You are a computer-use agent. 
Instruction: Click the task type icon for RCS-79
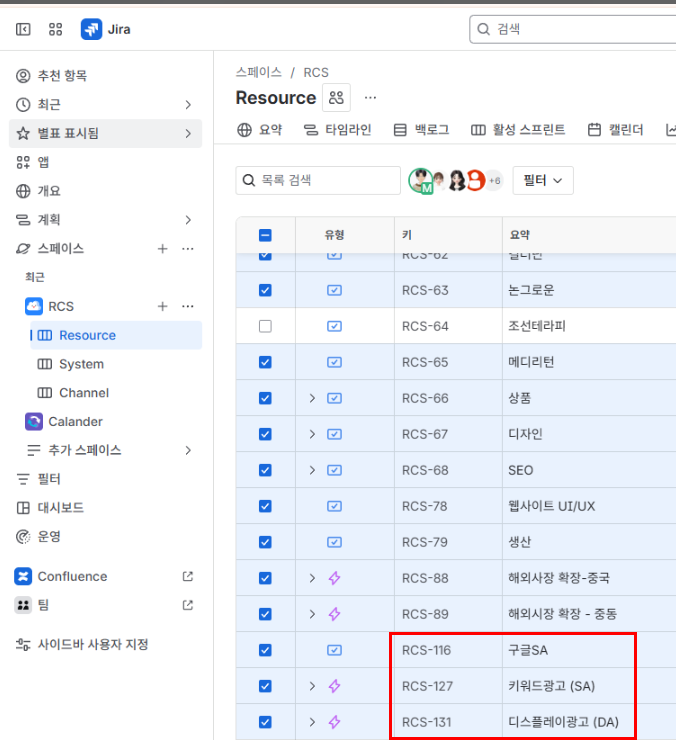[x=334, y=542]
